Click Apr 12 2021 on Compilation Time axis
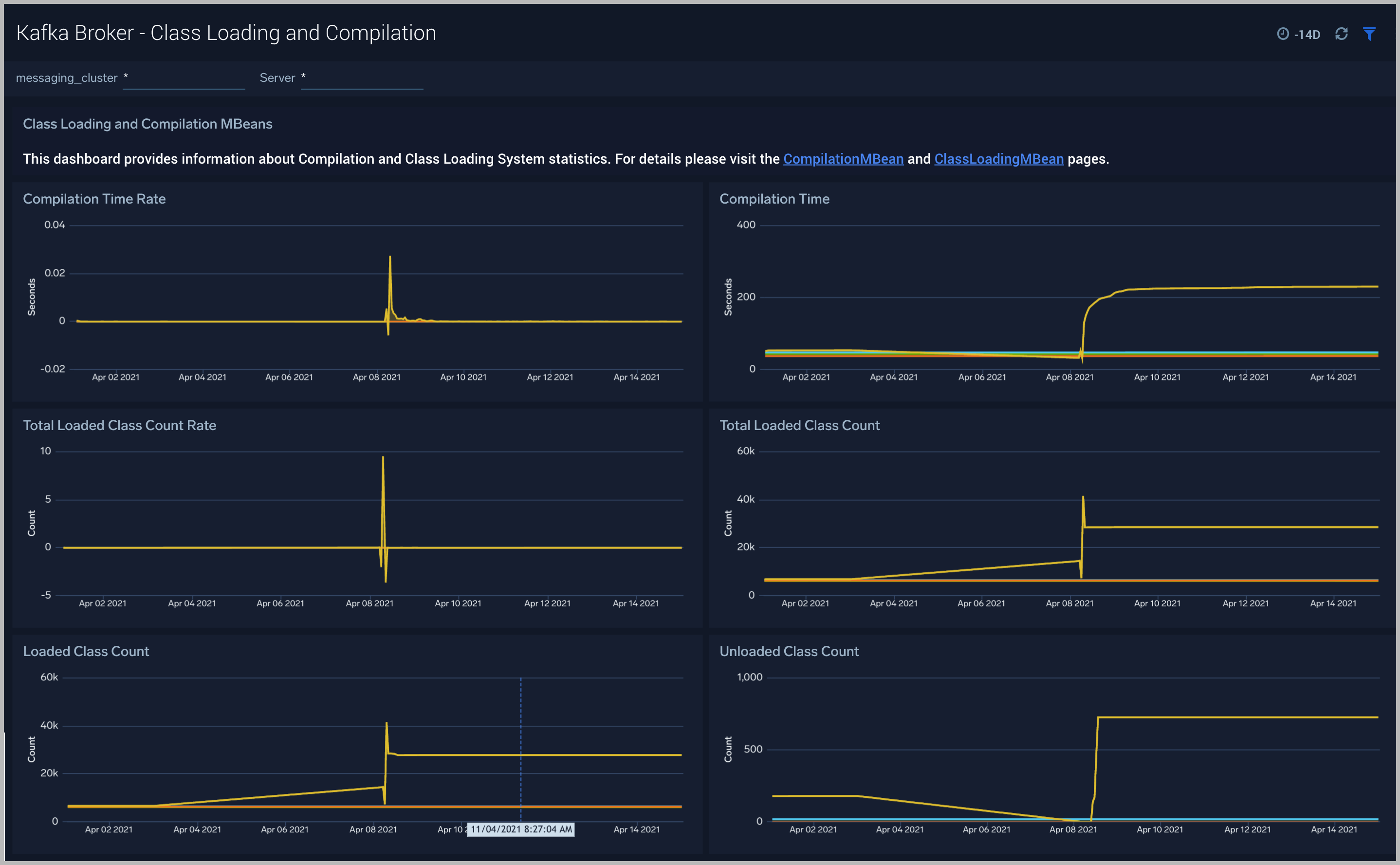 click(1246, 377)
